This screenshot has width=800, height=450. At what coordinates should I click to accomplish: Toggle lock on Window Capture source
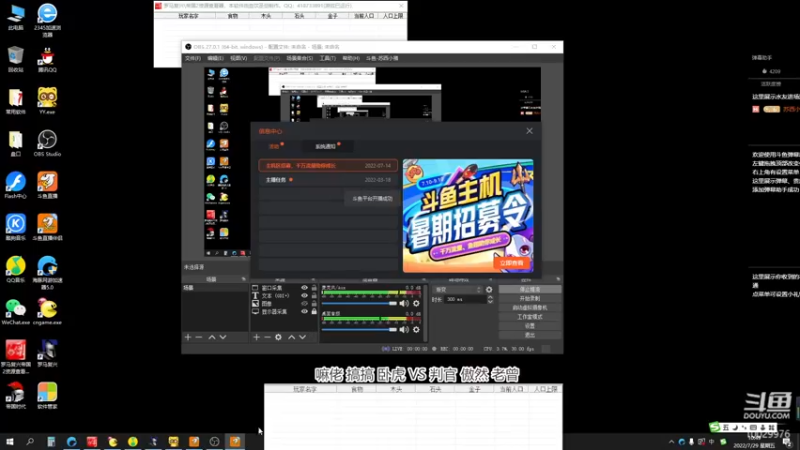[314, 288]
